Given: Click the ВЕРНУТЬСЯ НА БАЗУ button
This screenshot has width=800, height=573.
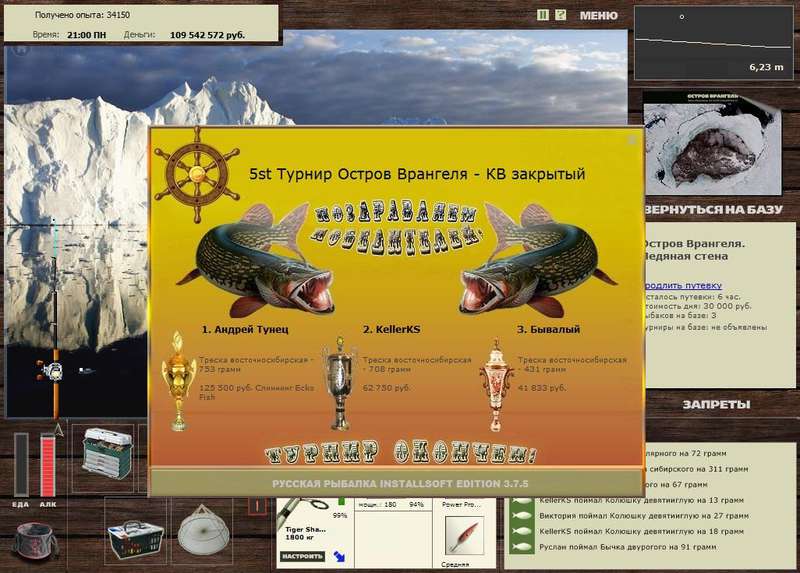Looking at the screenshot, I should coord(713,209).
